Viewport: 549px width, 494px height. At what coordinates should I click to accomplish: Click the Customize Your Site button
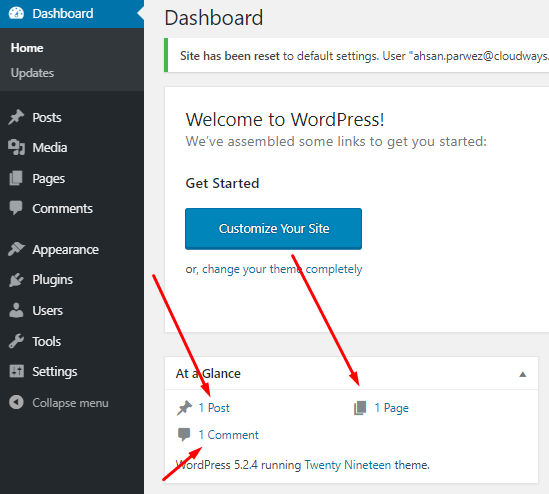(273, 229)
